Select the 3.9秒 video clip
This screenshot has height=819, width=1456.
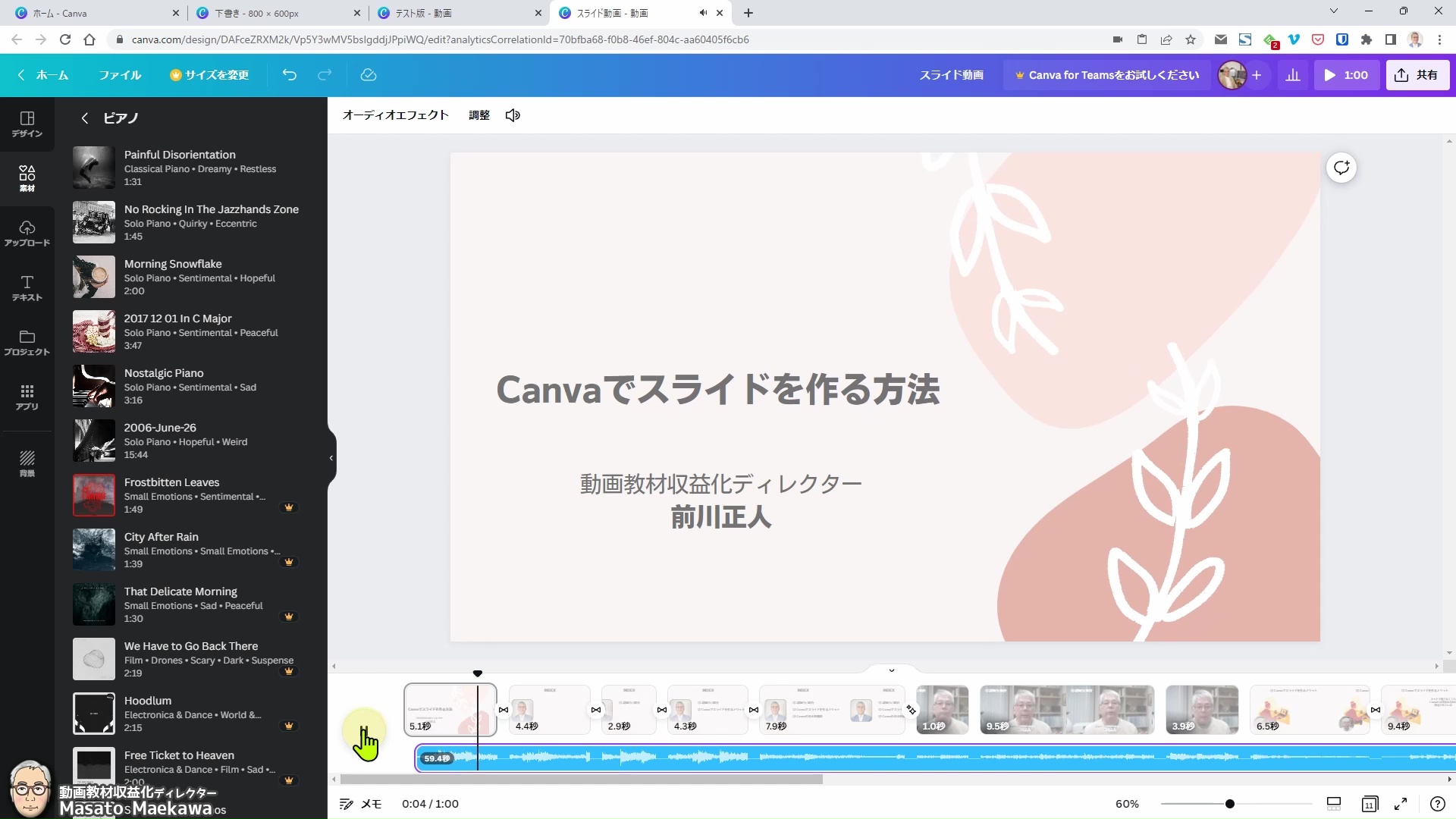(1202, 710)
